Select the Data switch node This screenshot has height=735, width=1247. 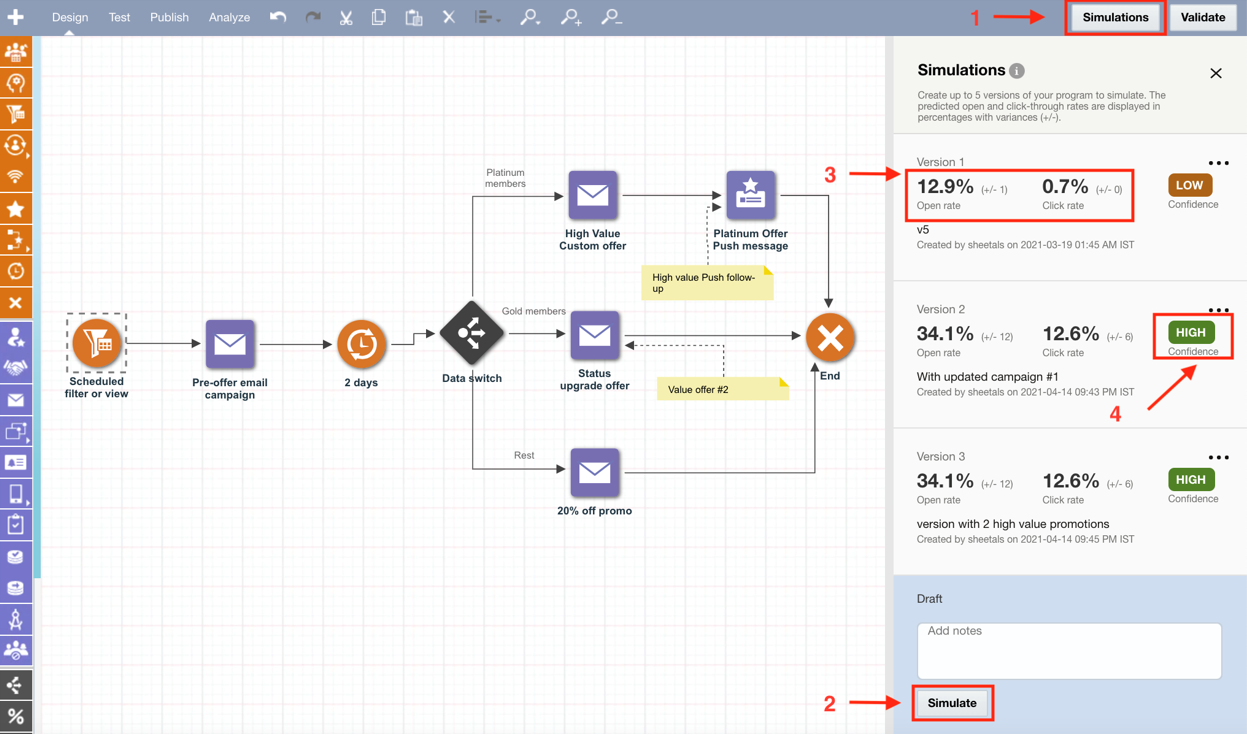[x=471, y=334]
